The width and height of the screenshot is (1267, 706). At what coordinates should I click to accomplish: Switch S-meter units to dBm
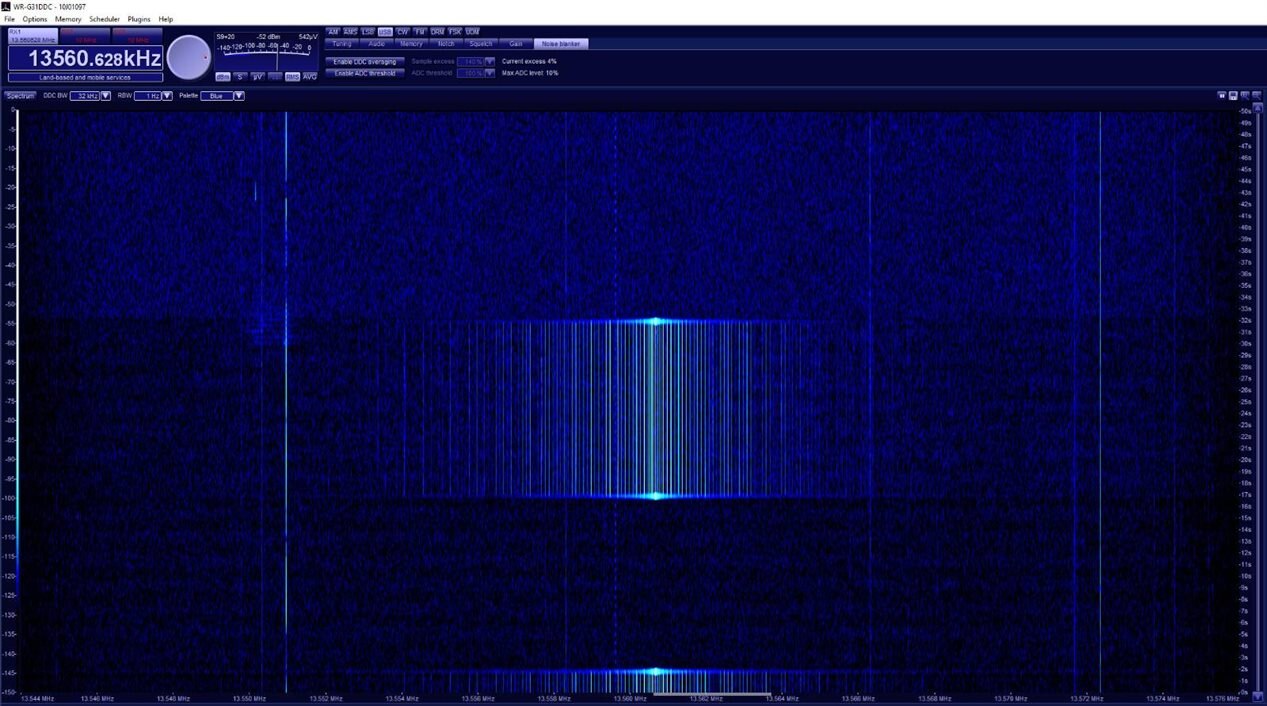(x=223, y=77)
